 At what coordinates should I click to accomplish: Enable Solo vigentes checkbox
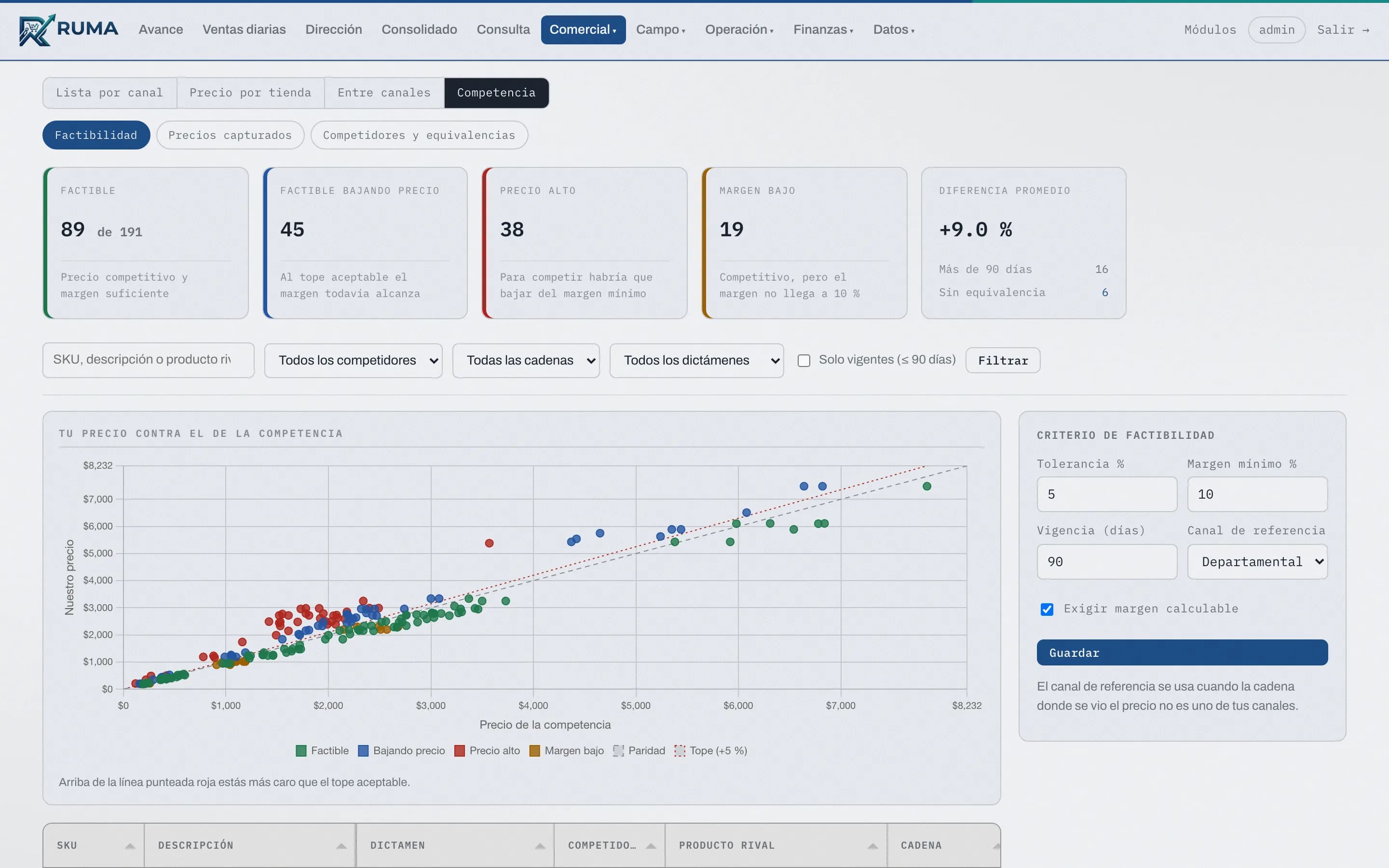(x=803, y=361)
